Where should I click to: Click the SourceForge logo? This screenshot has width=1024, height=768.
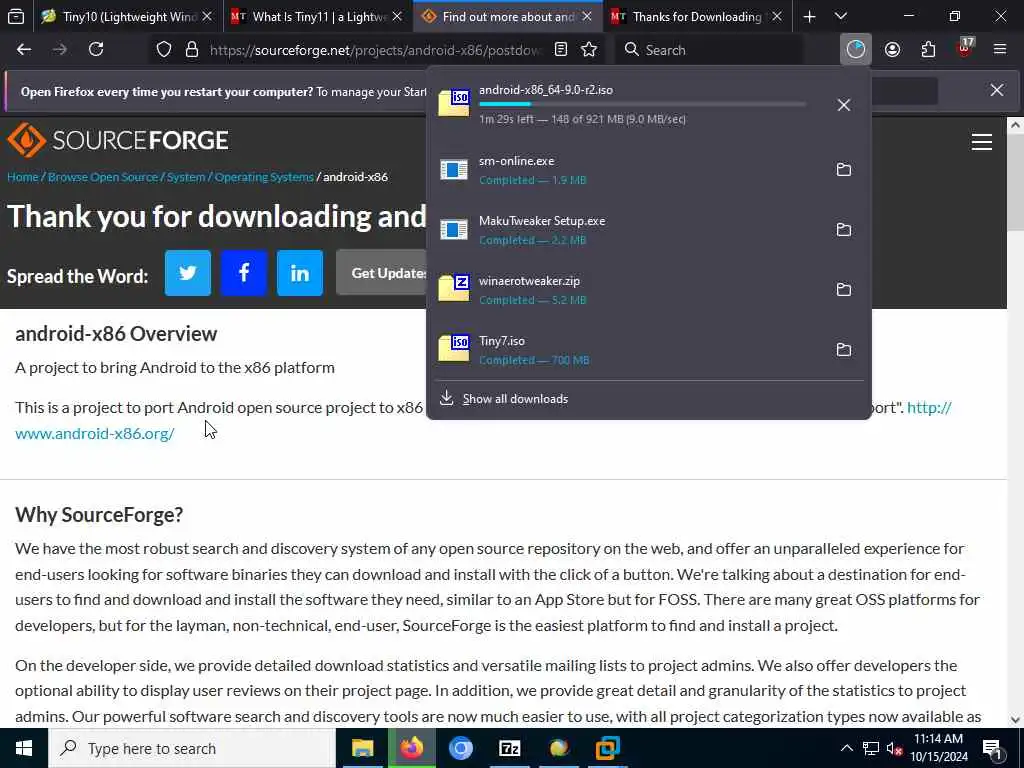[x=118, y=140]
